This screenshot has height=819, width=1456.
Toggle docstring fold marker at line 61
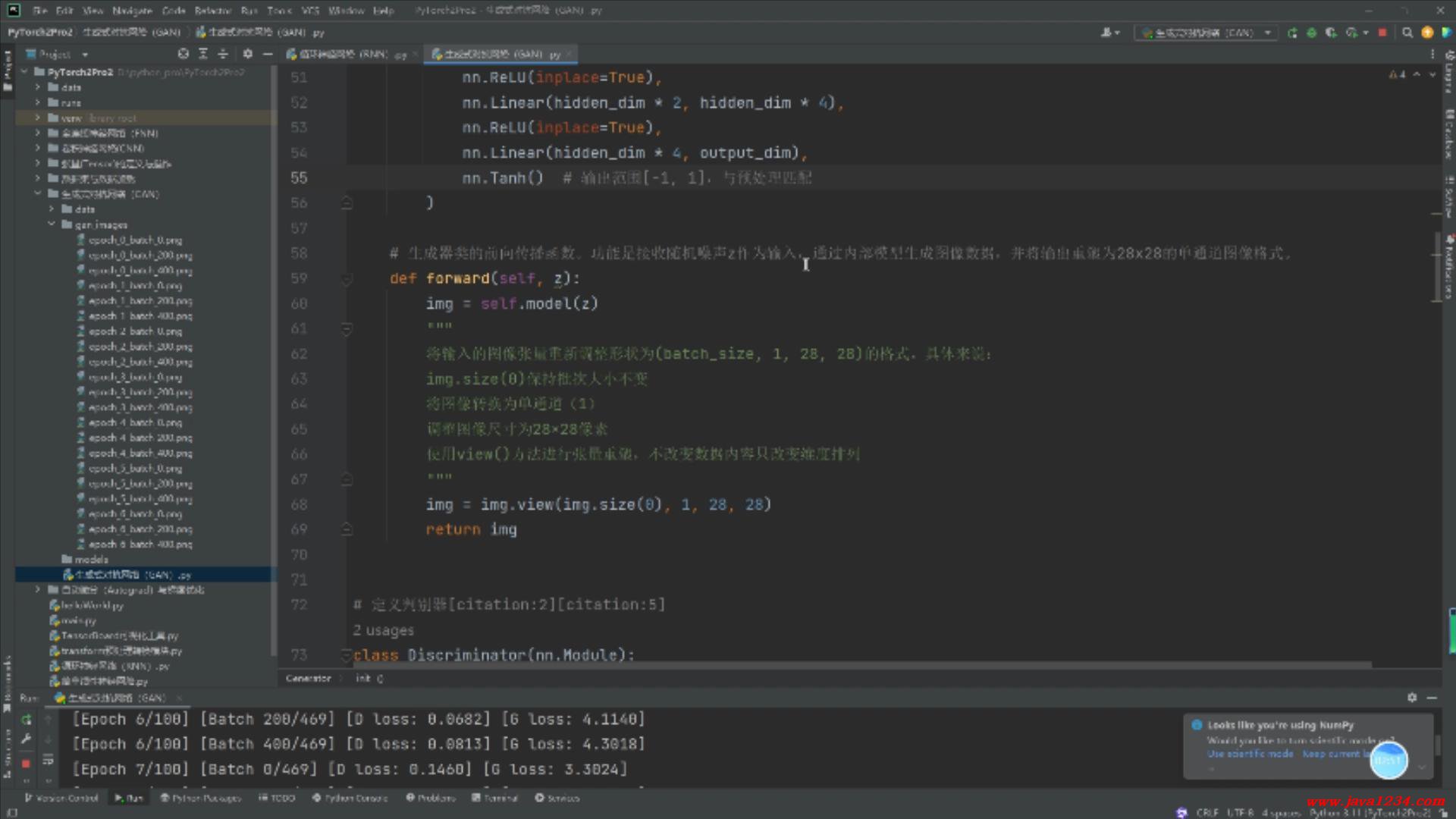[347, 329]
